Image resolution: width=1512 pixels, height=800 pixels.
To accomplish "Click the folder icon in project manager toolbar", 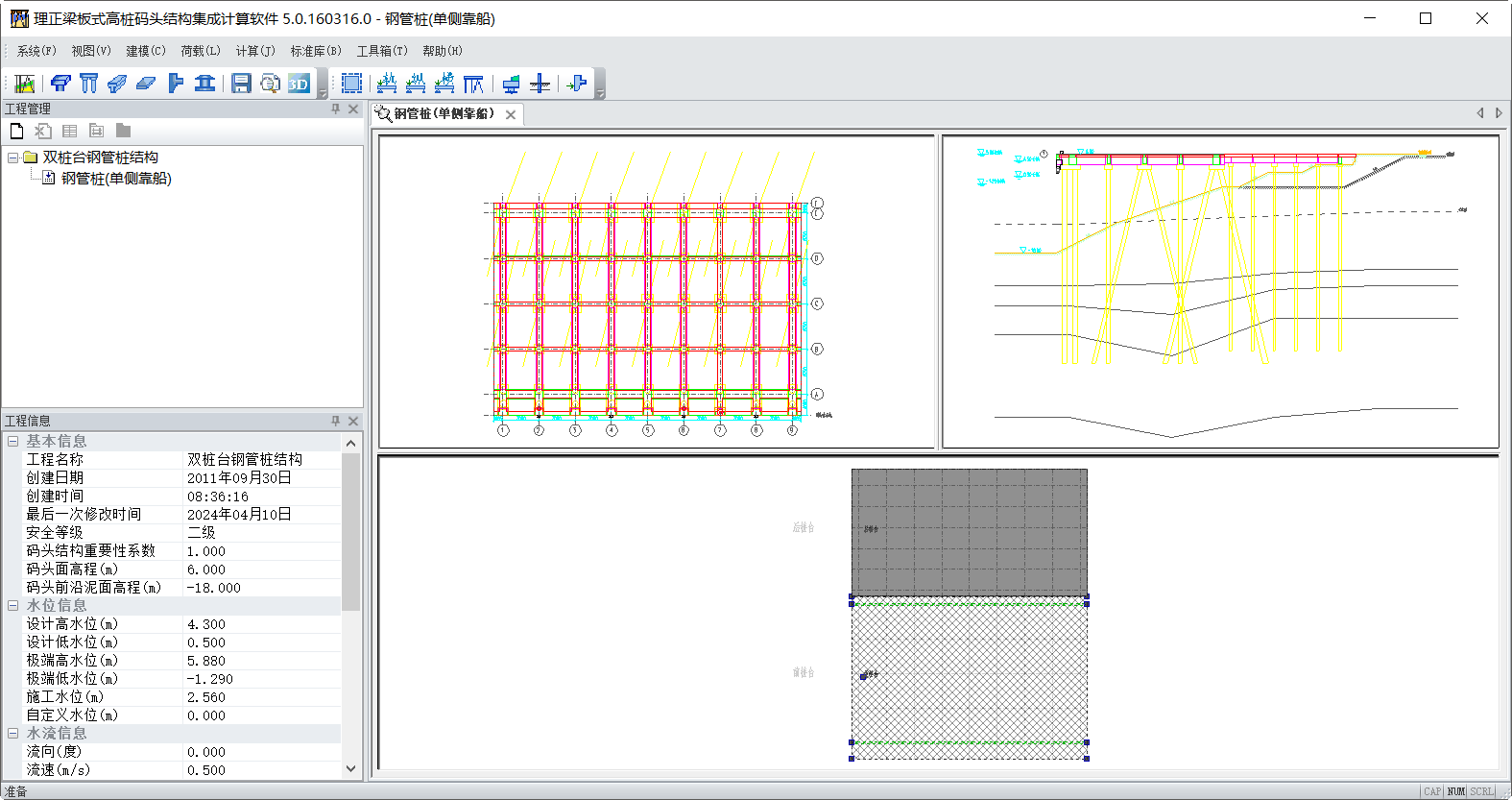I will [123, 131].
